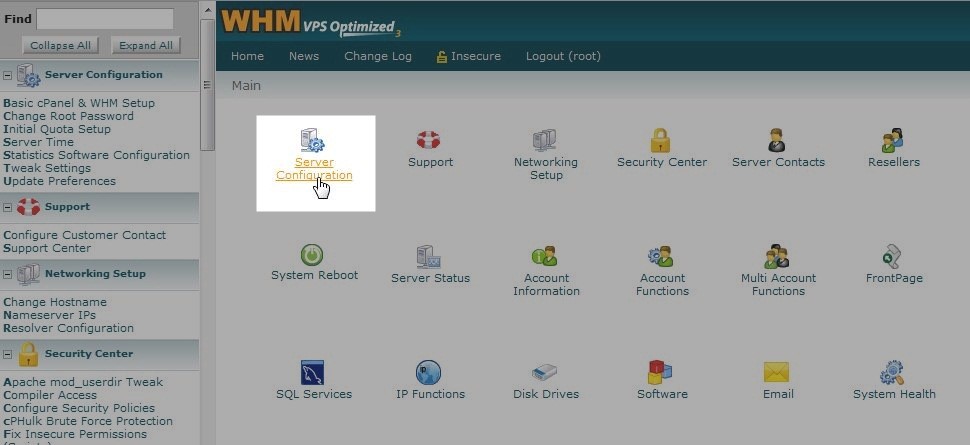970x445 pixels.
Task: Open Change Root Password link
Action: pyautogui.click(x=69, y=116)
